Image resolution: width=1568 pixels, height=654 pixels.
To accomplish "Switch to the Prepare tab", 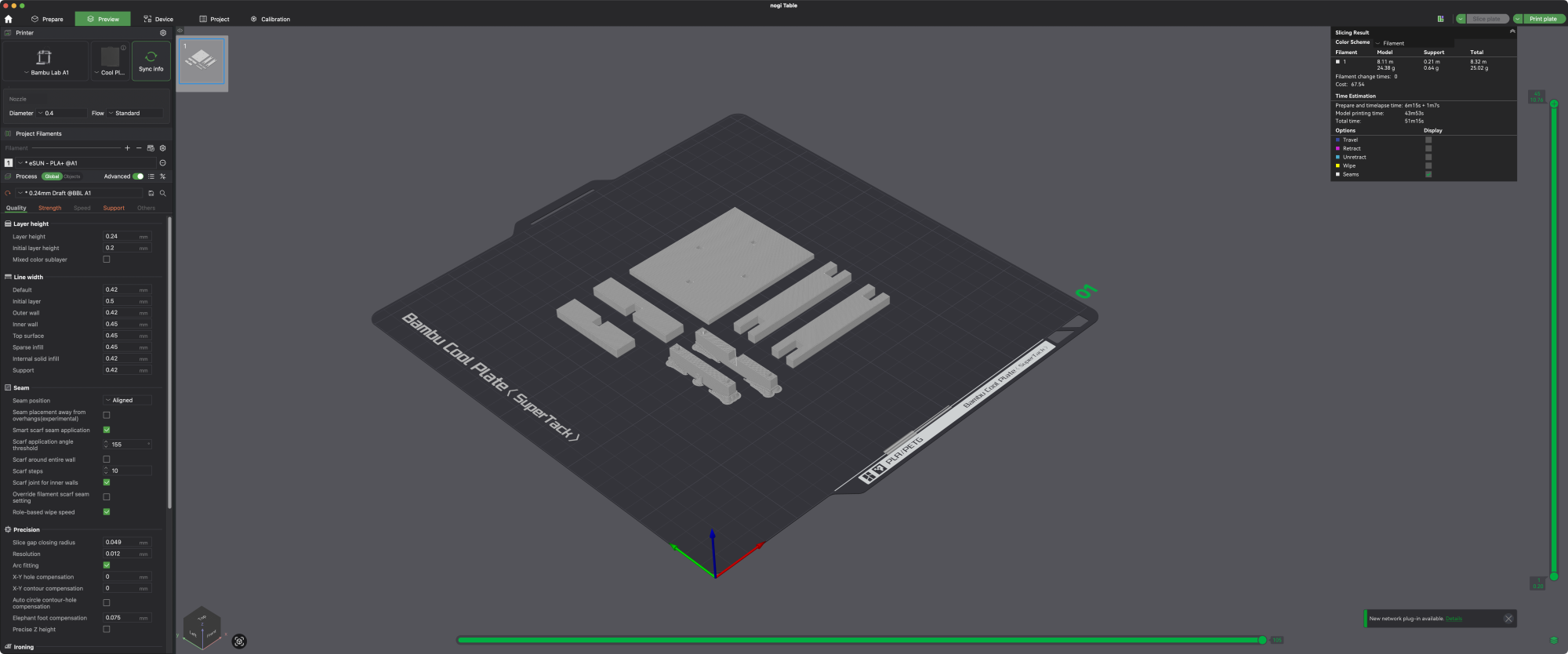I will click(x=47, y=19).
